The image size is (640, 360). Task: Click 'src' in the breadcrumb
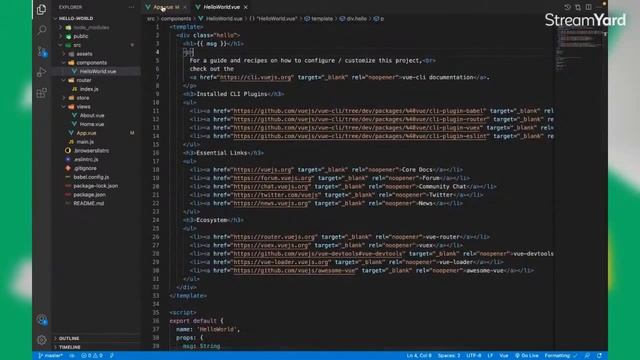pos(151,19)
